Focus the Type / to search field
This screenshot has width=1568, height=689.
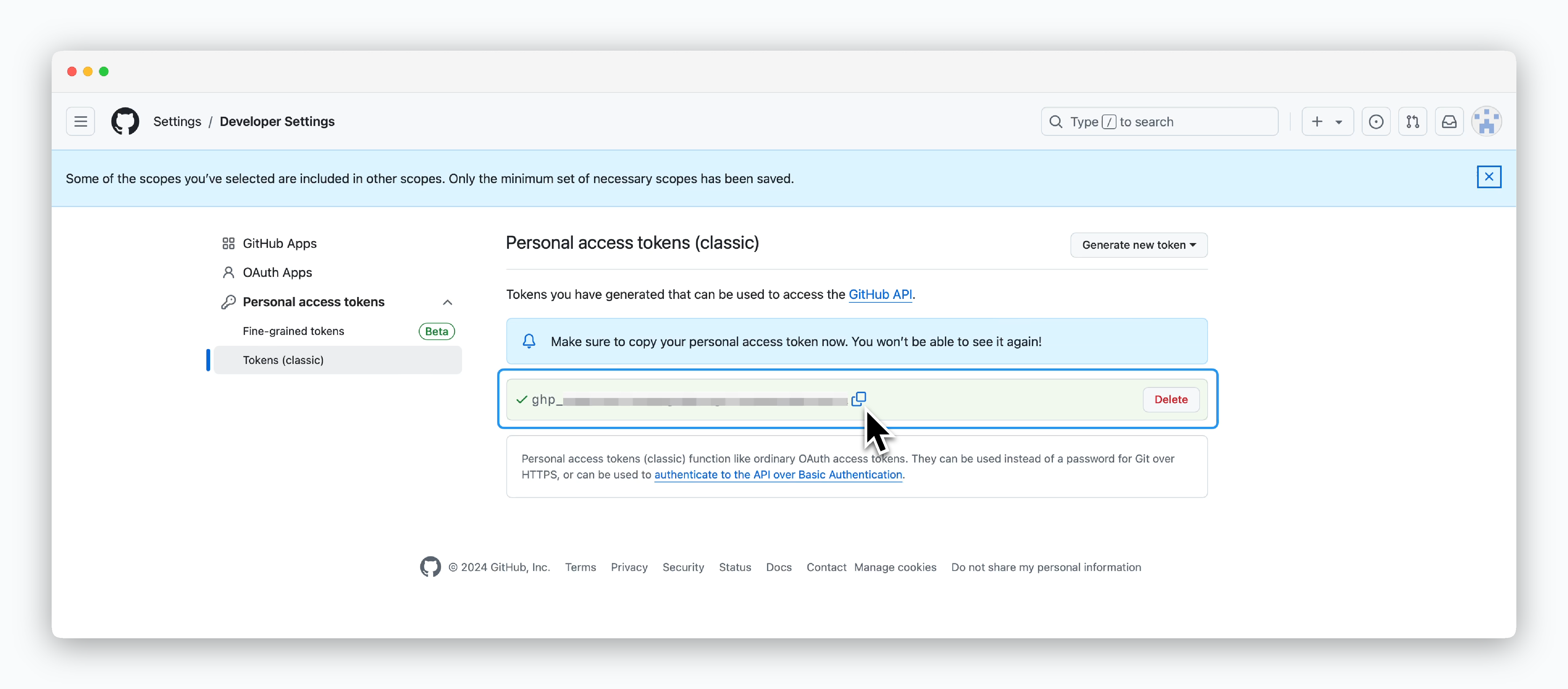pos(1159,122)
